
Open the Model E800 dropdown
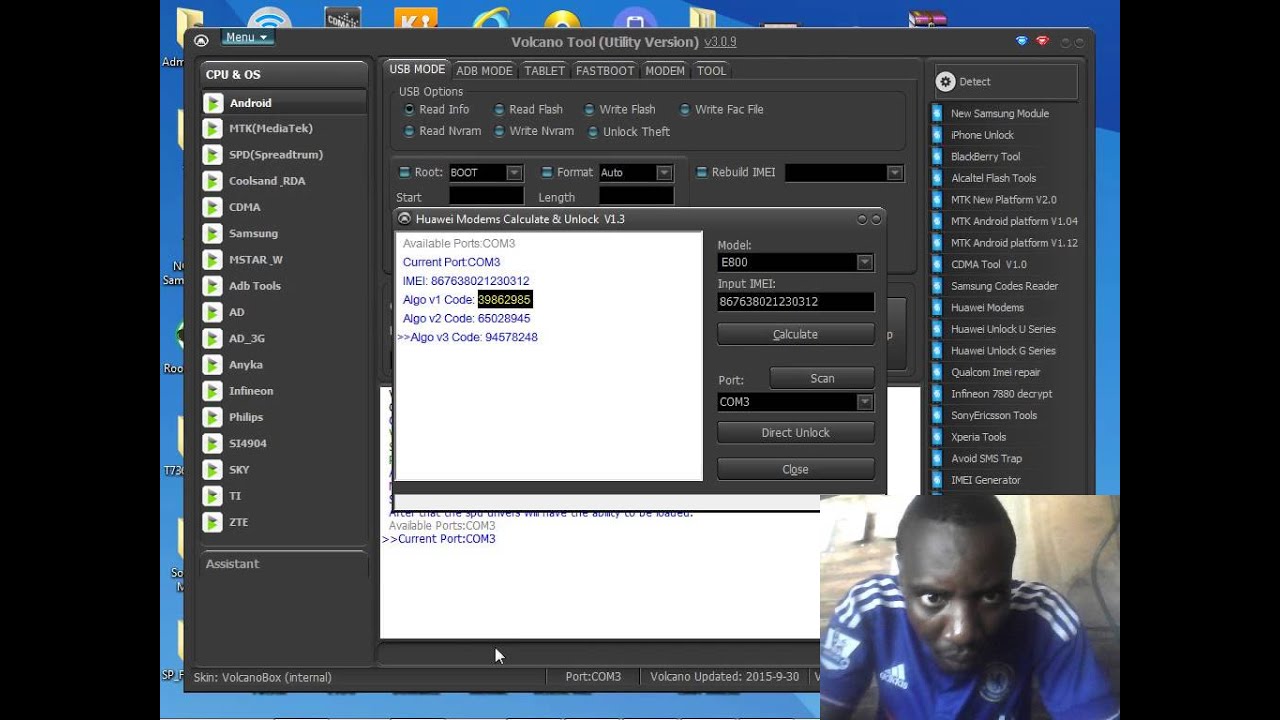point(864,262)
